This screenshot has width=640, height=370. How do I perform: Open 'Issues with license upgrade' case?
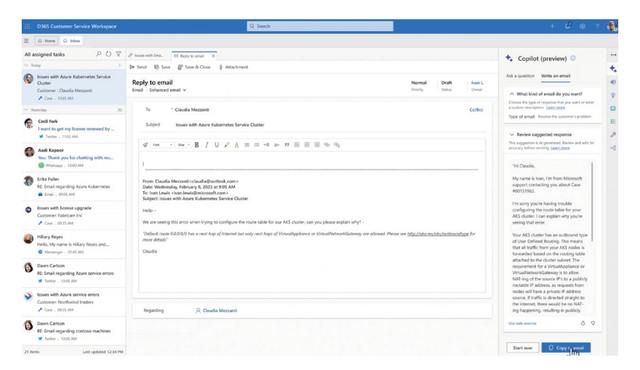pyautogui.click(x=74, y=216)
